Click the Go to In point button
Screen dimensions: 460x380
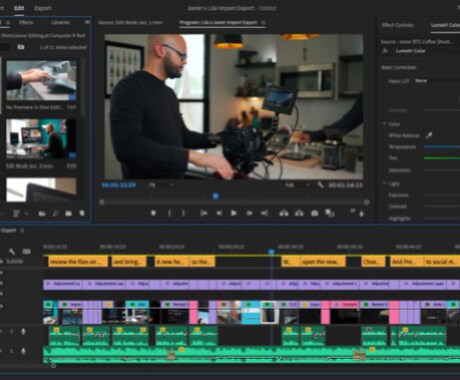pyautogui.click(x=204, y=213)
